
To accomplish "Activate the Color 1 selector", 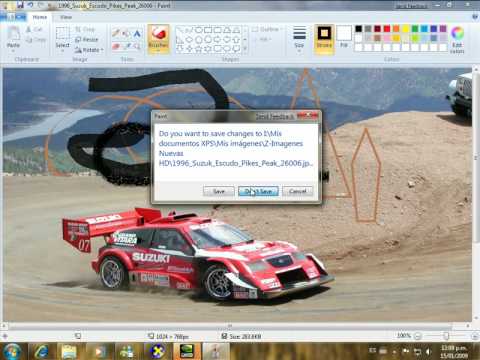I will [324, 37].
